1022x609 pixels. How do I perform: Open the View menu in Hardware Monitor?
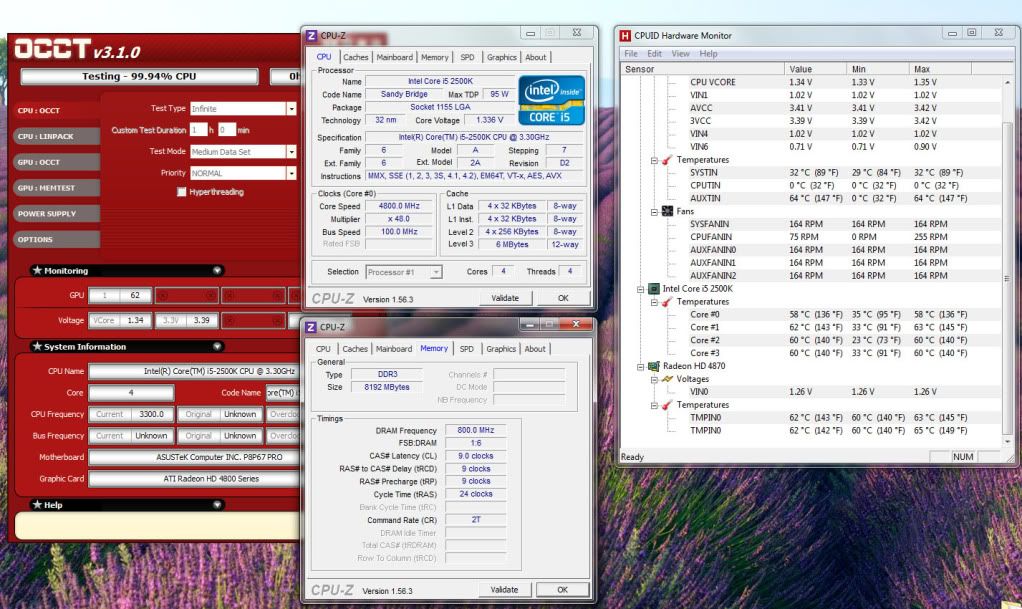point(680,53)
